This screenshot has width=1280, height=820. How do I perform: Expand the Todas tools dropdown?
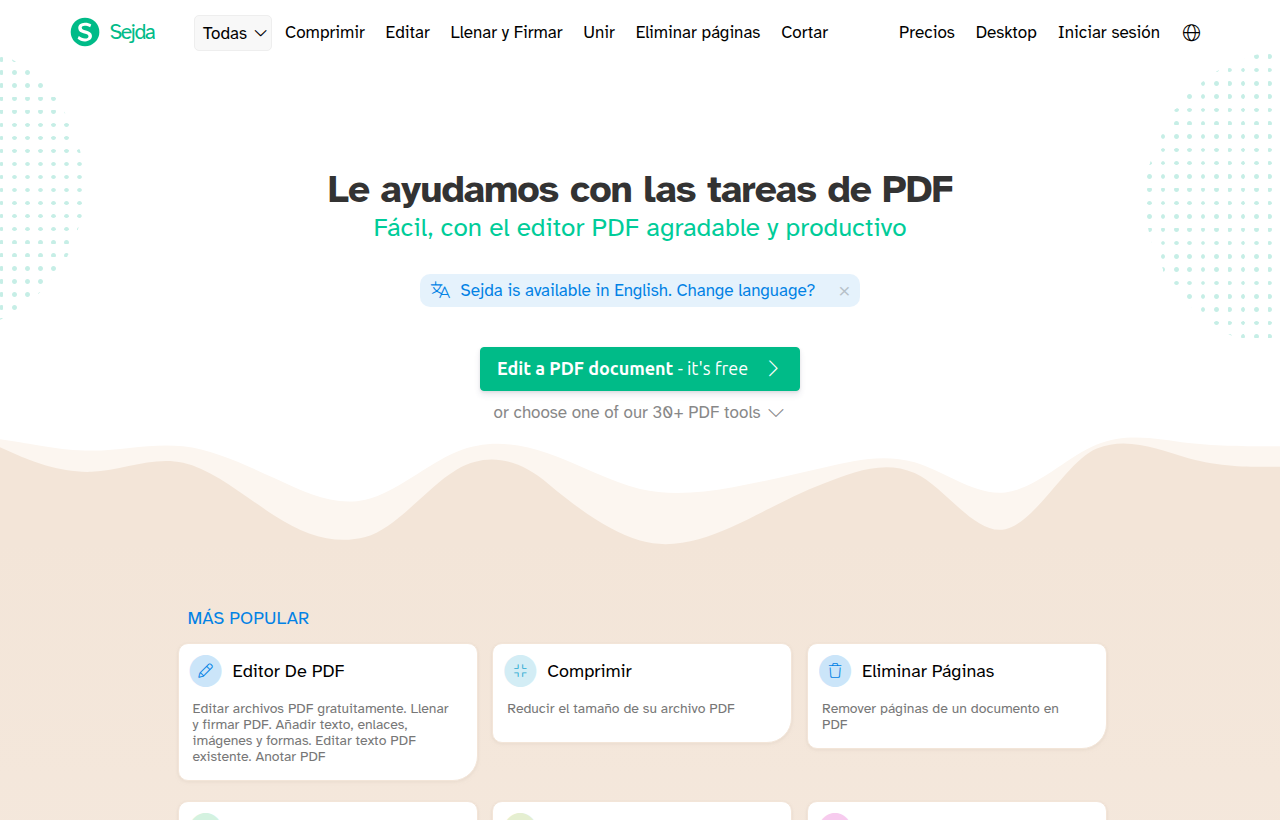(x=233, y=33)
